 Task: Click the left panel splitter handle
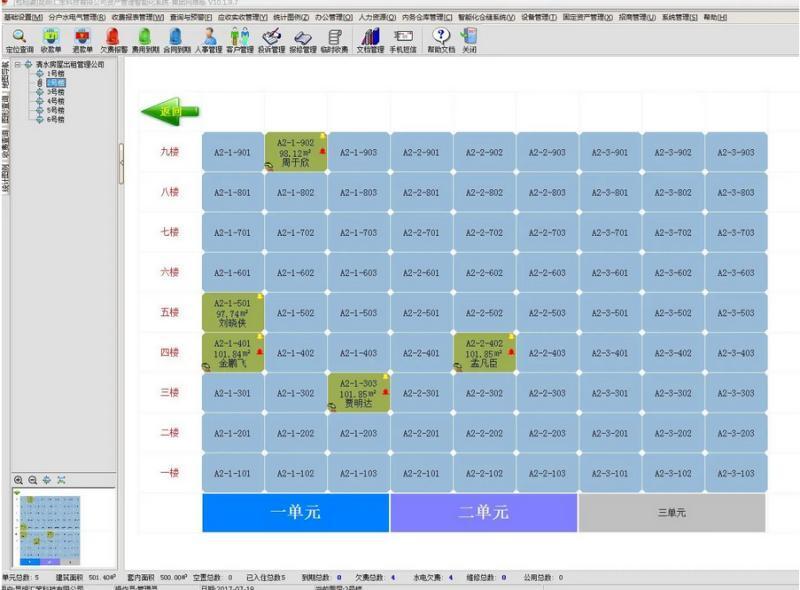121,163
